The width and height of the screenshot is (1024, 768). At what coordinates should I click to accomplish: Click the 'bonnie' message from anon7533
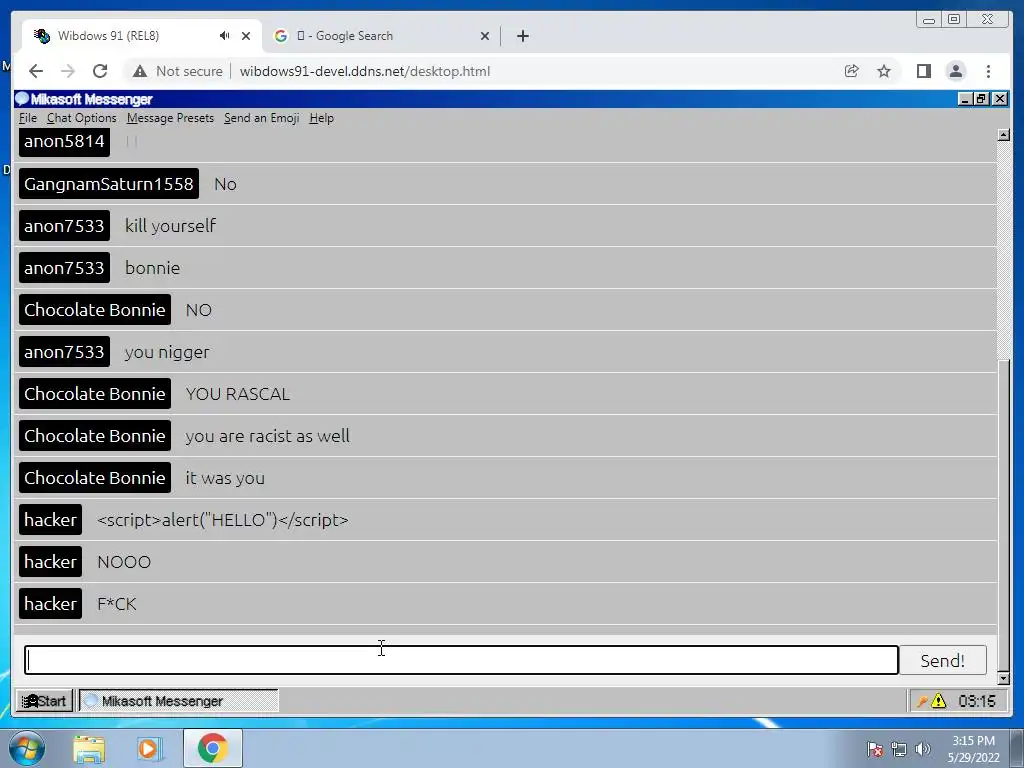(x=153, y=268)
